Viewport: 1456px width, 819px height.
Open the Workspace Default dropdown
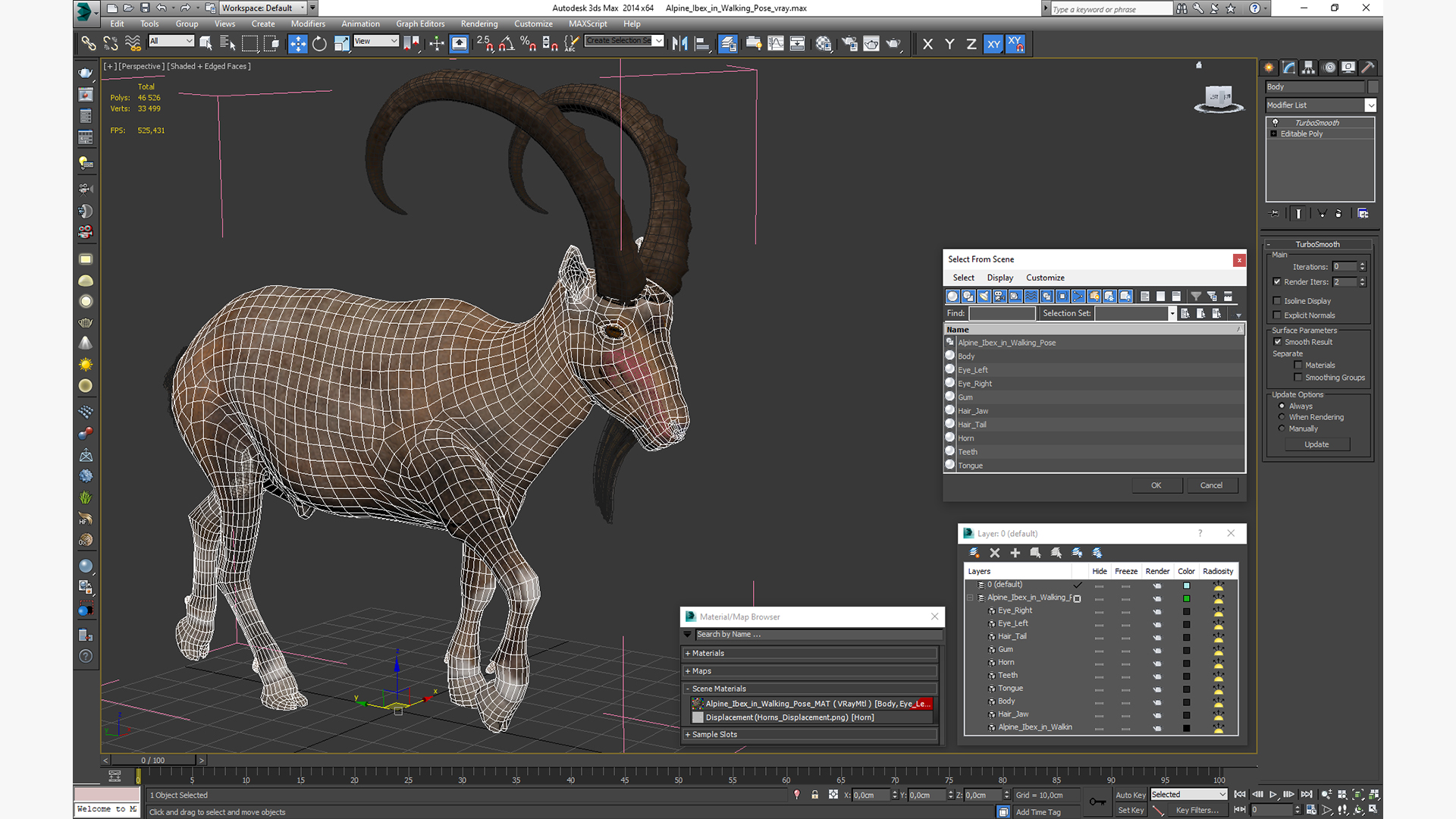[264, 8]
